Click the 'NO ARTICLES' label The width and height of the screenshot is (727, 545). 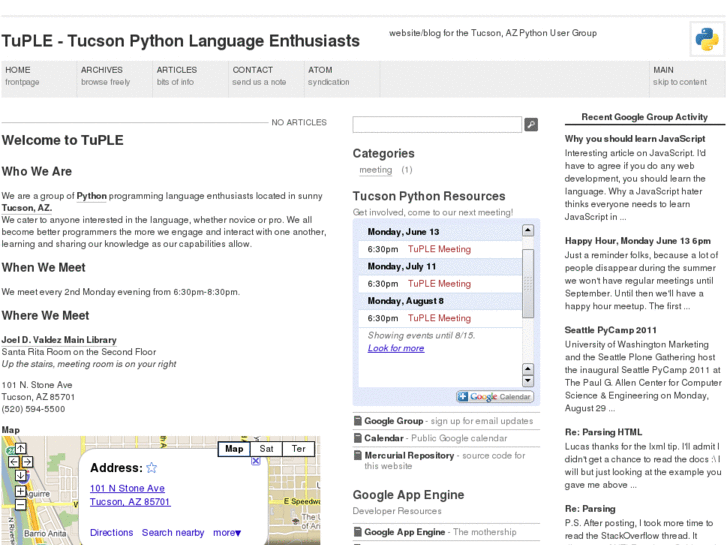coord(299,122)
